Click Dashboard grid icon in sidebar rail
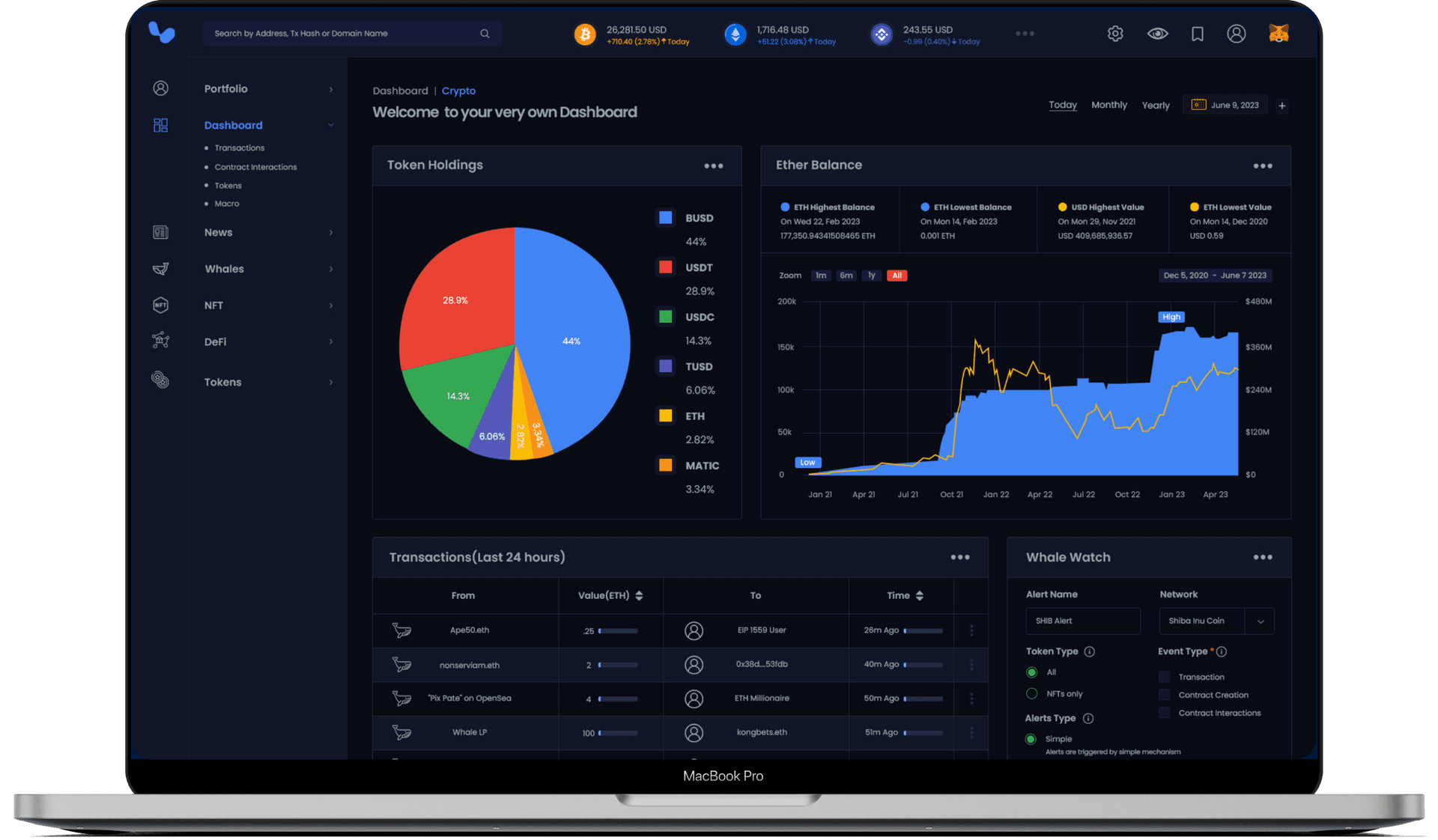This screenshot has width=1438, height=840. [x=160, y=125]
